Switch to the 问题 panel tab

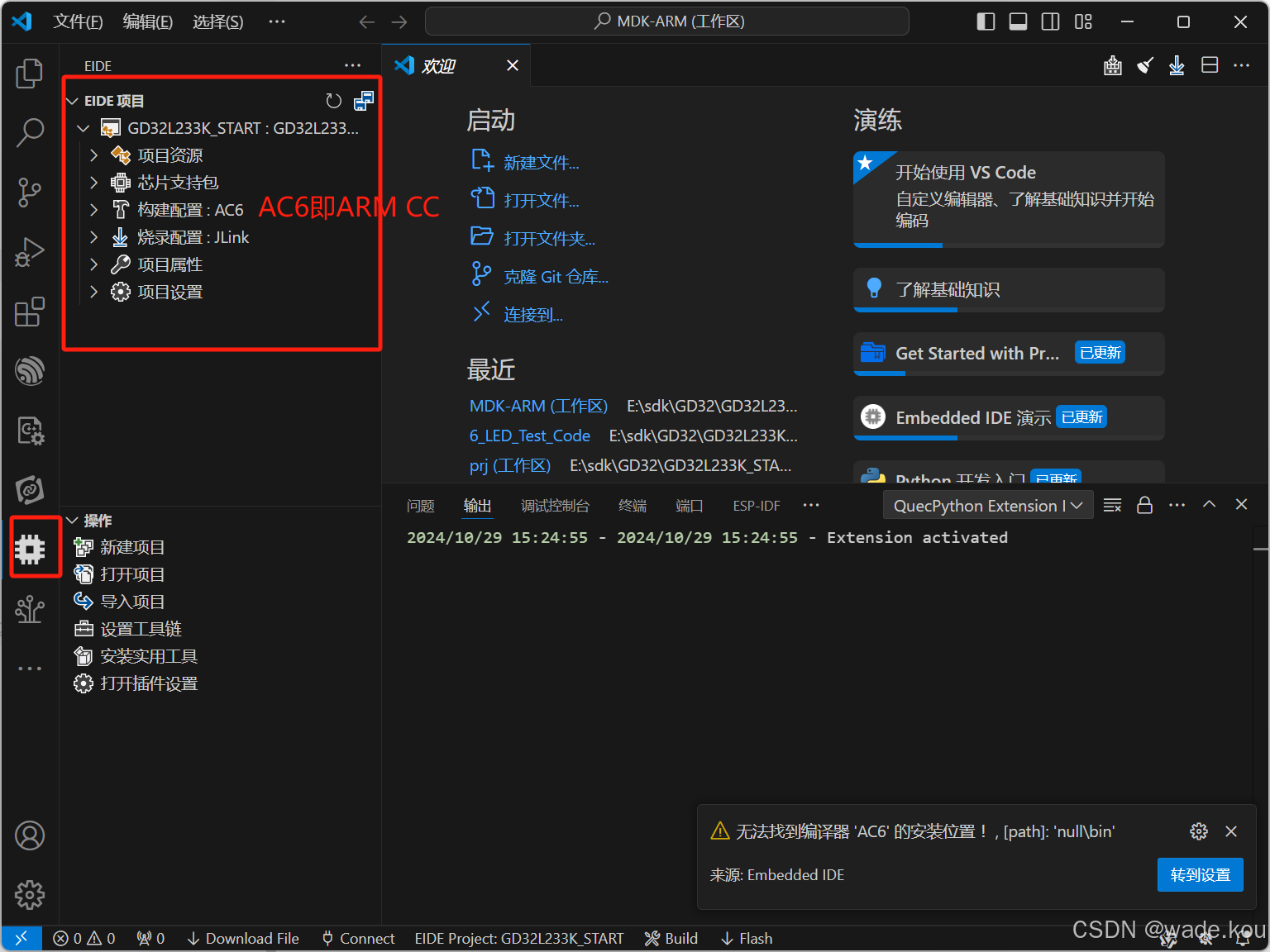(x=421, y=506)
